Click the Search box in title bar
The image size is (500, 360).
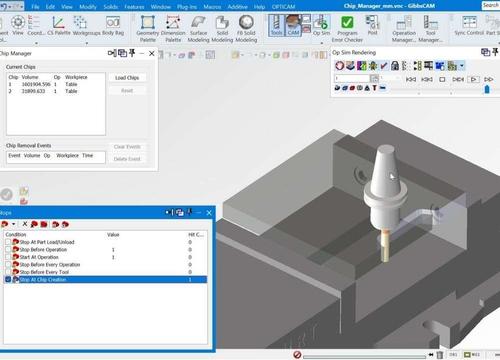point(490,5)
